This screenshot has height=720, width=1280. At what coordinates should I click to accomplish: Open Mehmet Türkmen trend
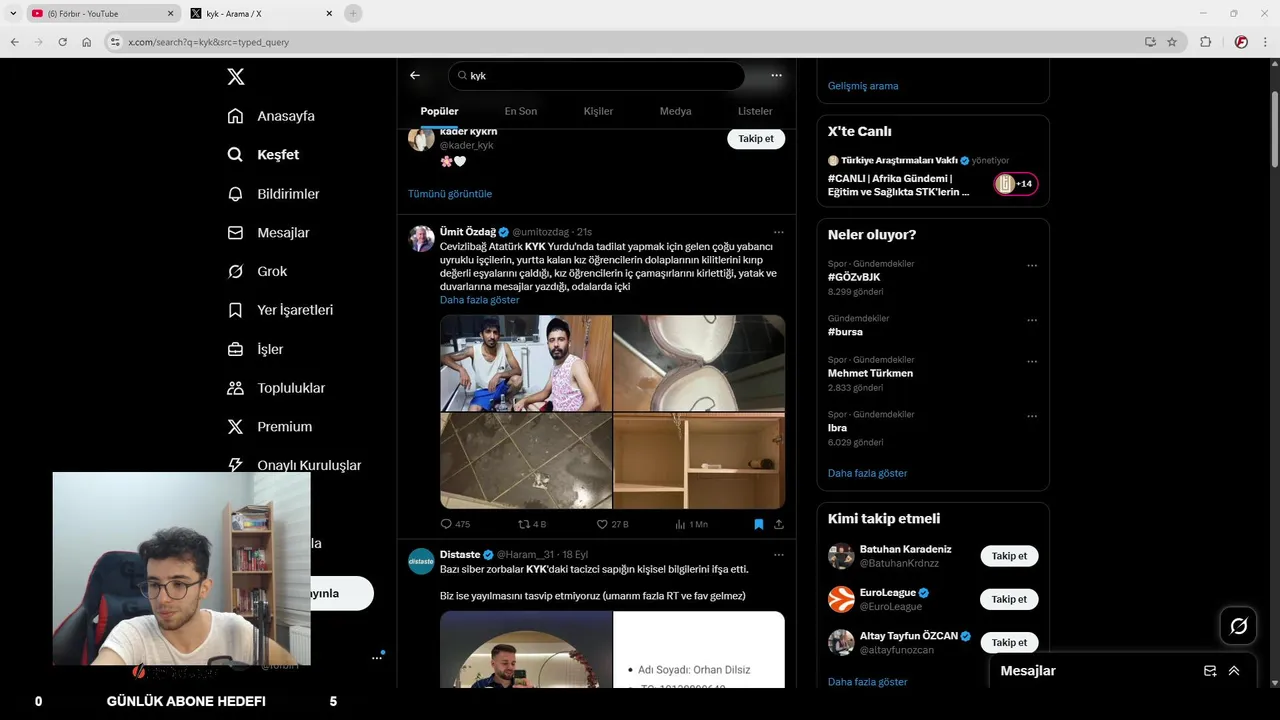pyautogui.click(x=870, y=373)
